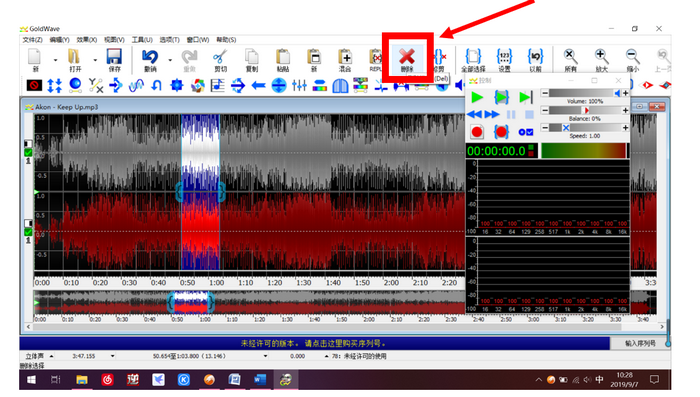Open the 选项(T) menu
The height and width of the screenshot is (397, 700).
(x=170, y=40)
